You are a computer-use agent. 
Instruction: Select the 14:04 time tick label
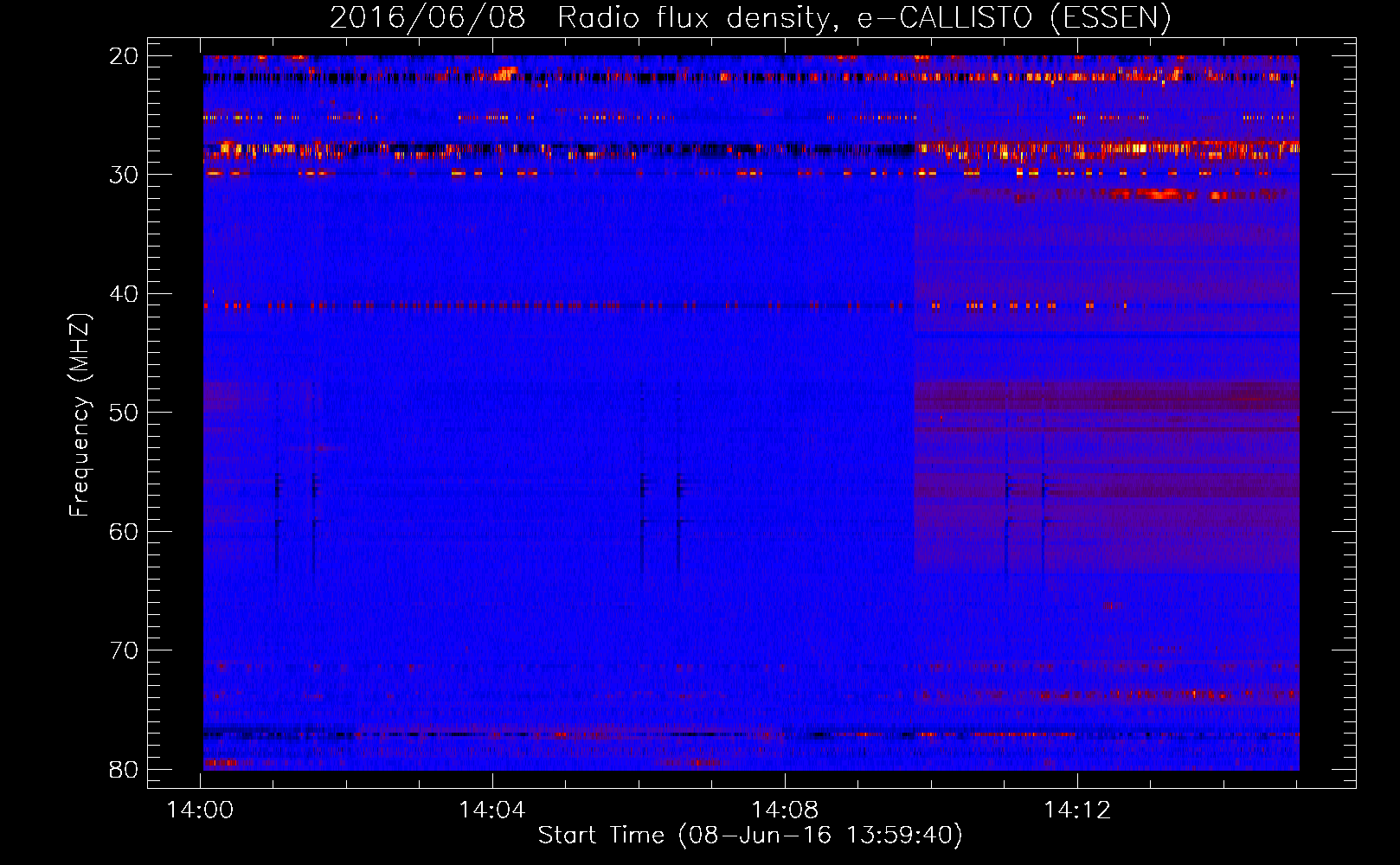[x=492, y=811]
